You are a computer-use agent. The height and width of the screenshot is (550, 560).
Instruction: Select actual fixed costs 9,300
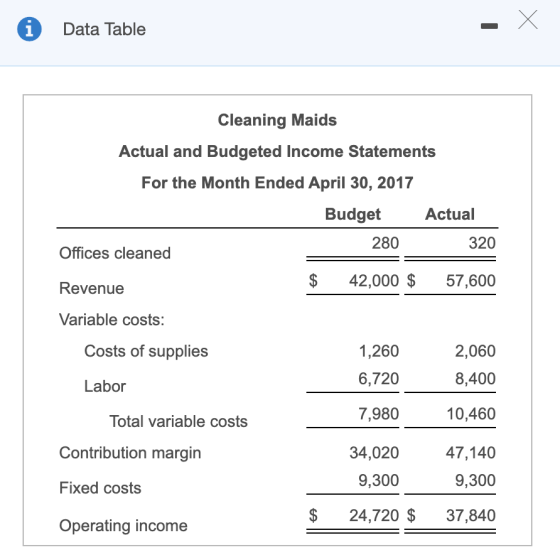click(x=475, y=480)
